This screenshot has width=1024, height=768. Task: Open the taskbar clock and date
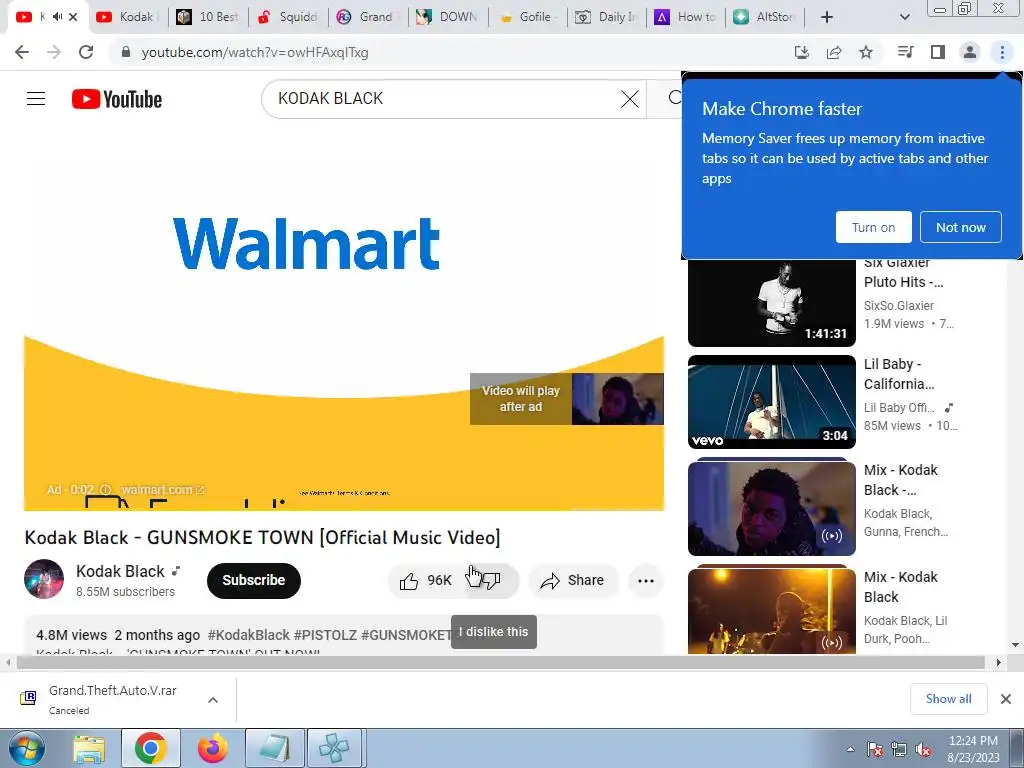point(973,749)
